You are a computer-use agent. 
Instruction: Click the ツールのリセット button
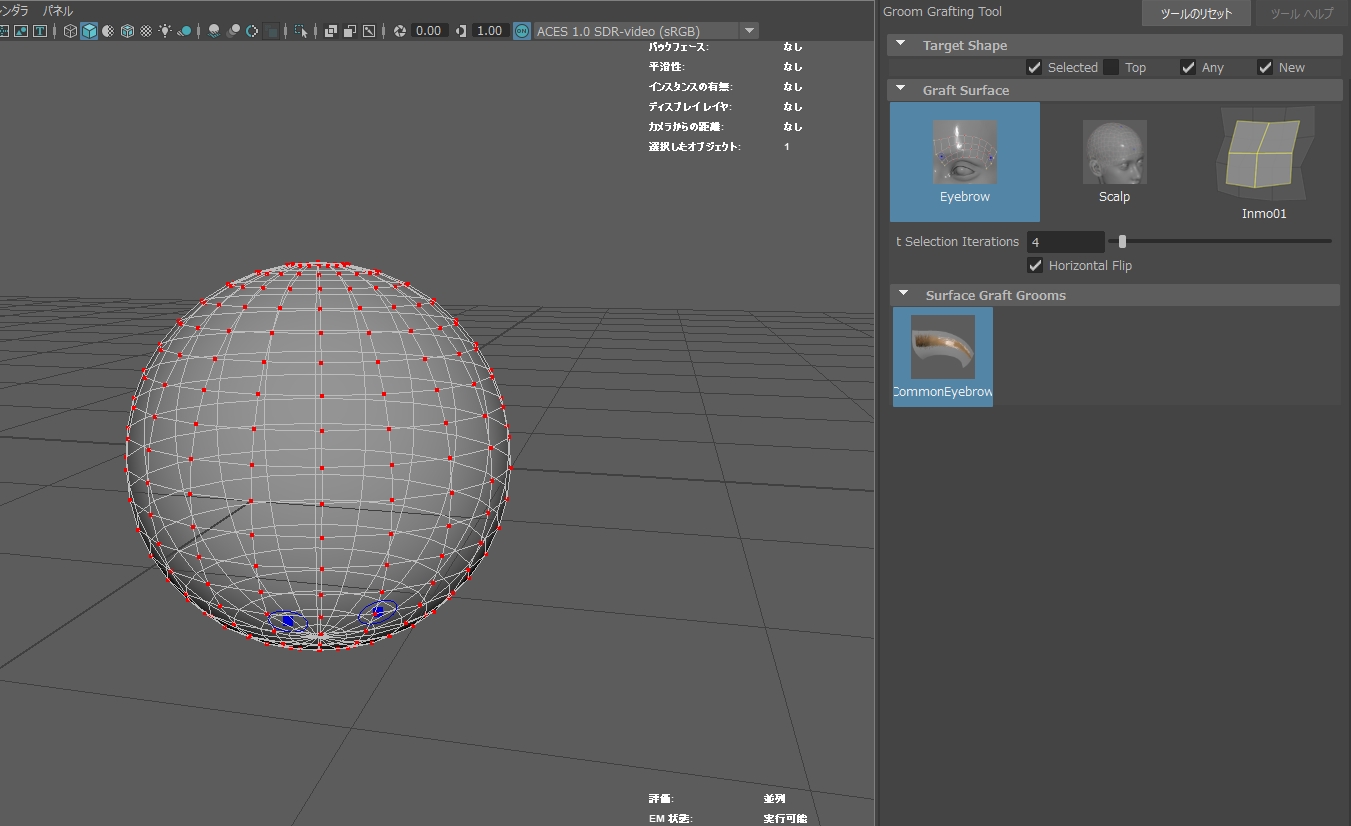point(1196,14)
